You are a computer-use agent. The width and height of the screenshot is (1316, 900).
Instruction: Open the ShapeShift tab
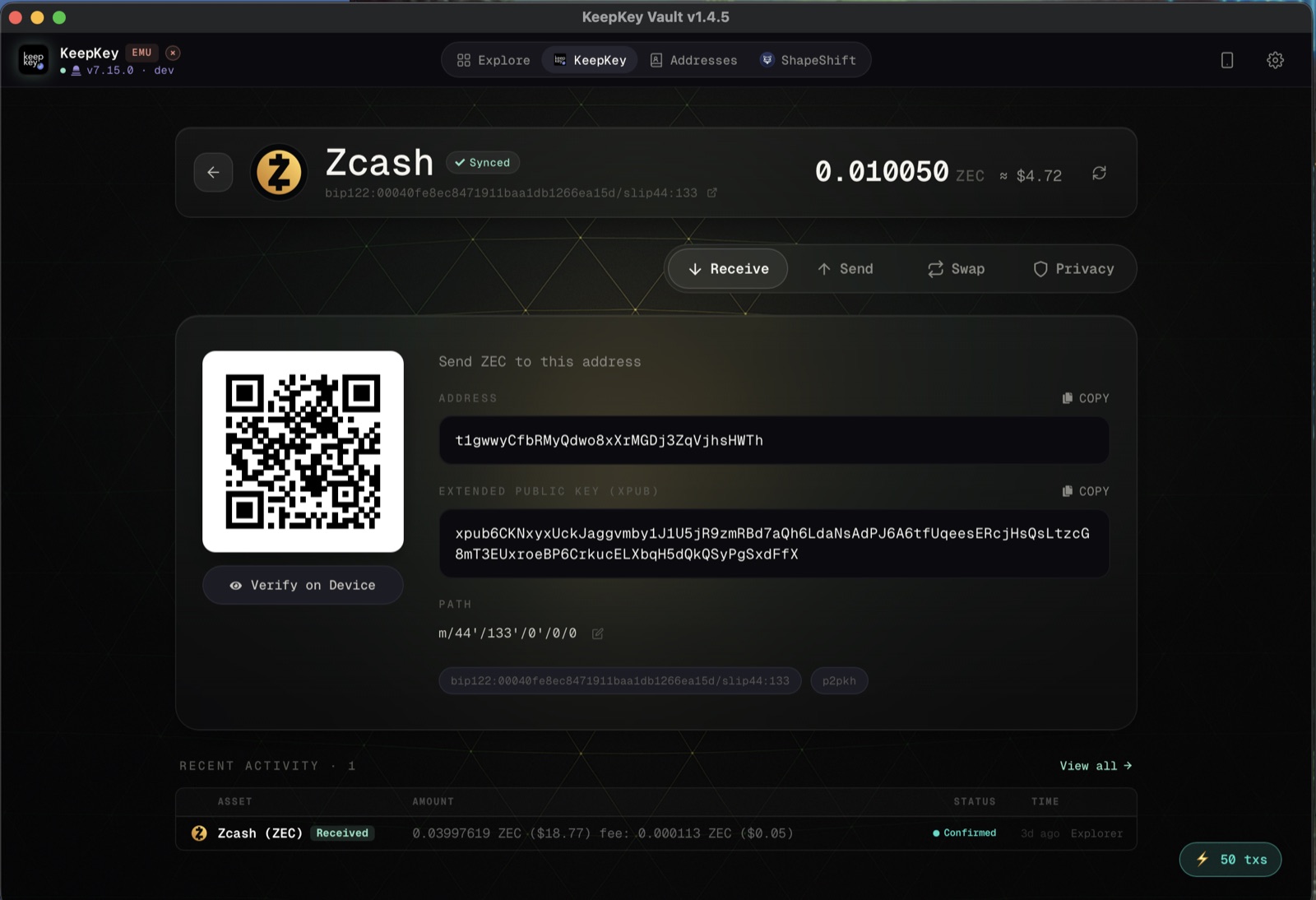coord(808,60)
